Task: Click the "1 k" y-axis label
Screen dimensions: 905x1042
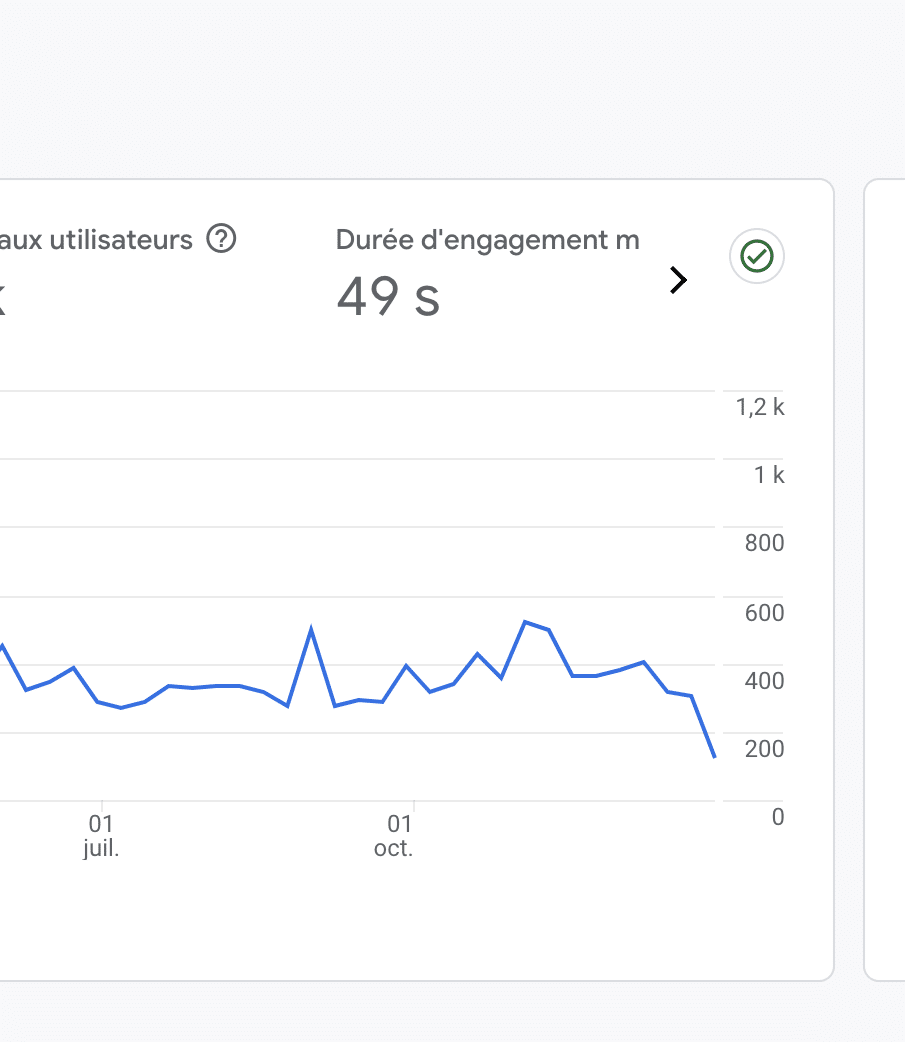Action: point(769,475)
